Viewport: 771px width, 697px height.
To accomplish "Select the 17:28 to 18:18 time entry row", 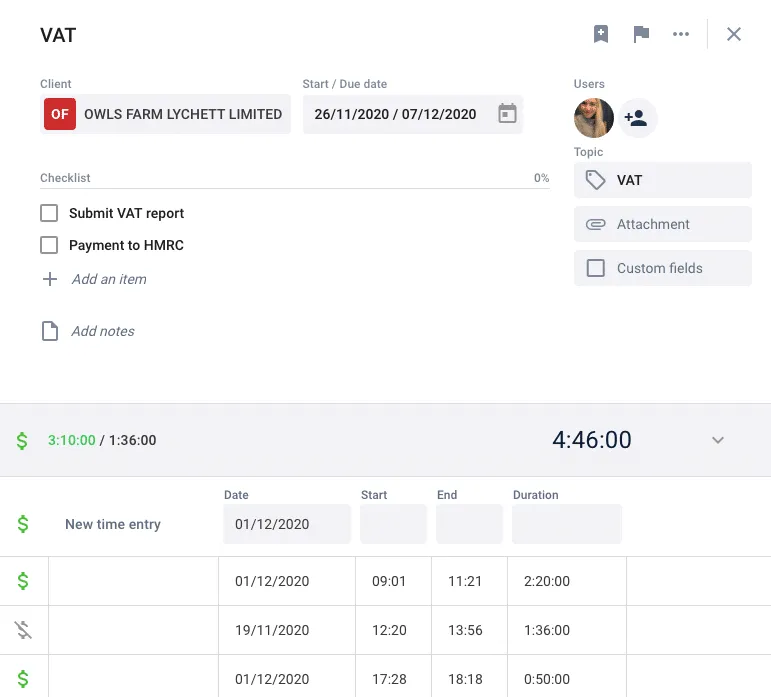I will point(386,676).
